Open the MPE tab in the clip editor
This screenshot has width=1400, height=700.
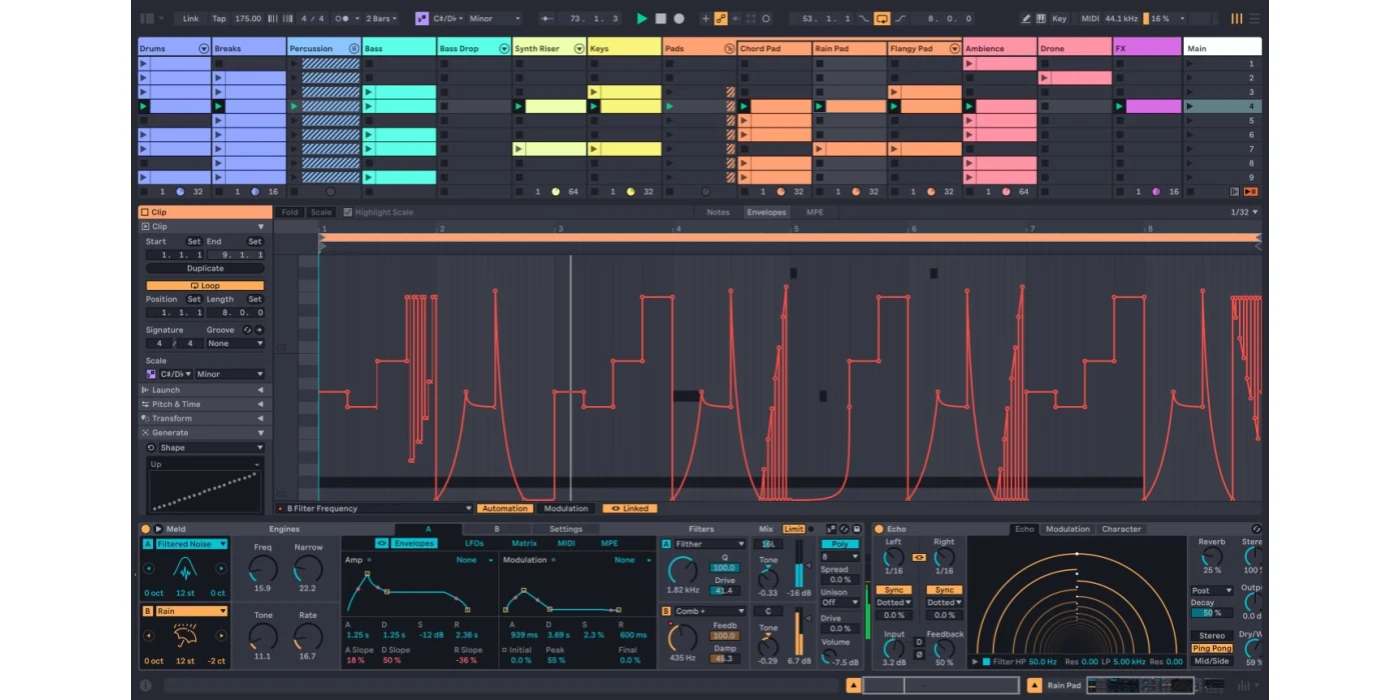click(x=815, y=212)
